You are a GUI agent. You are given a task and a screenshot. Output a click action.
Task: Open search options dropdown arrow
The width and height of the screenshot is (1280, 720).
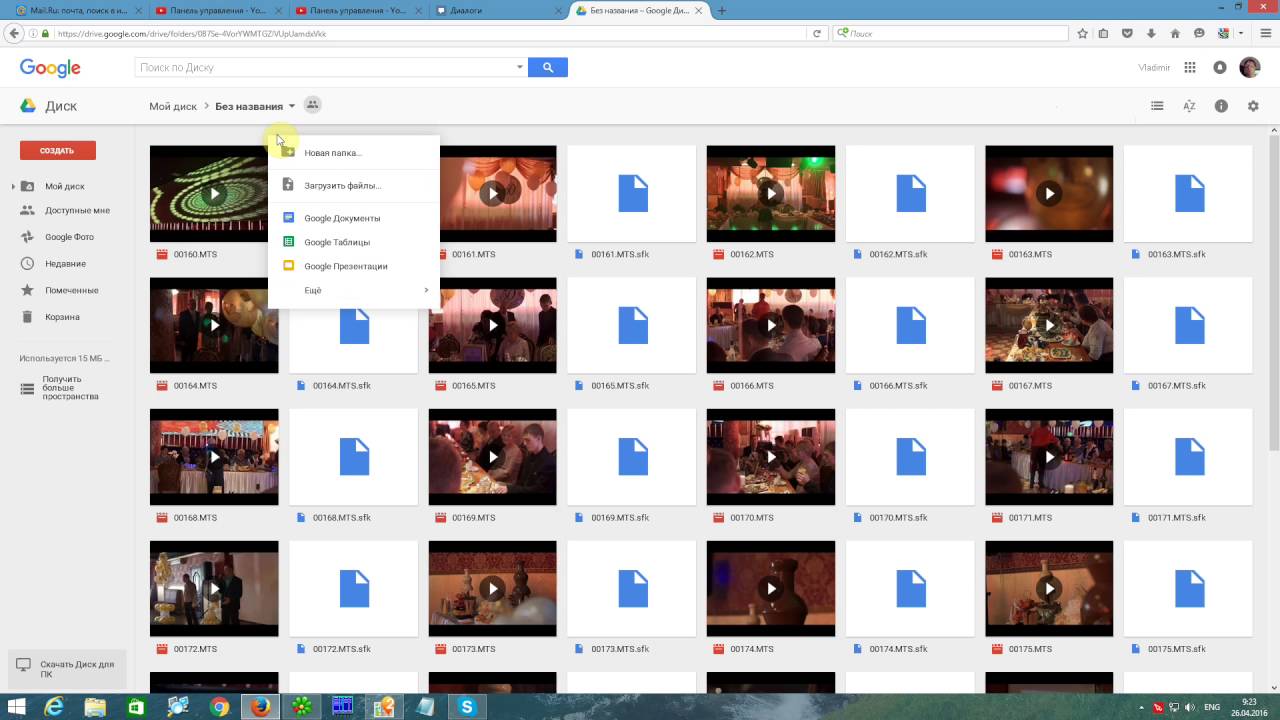click(x=519, y=67)
